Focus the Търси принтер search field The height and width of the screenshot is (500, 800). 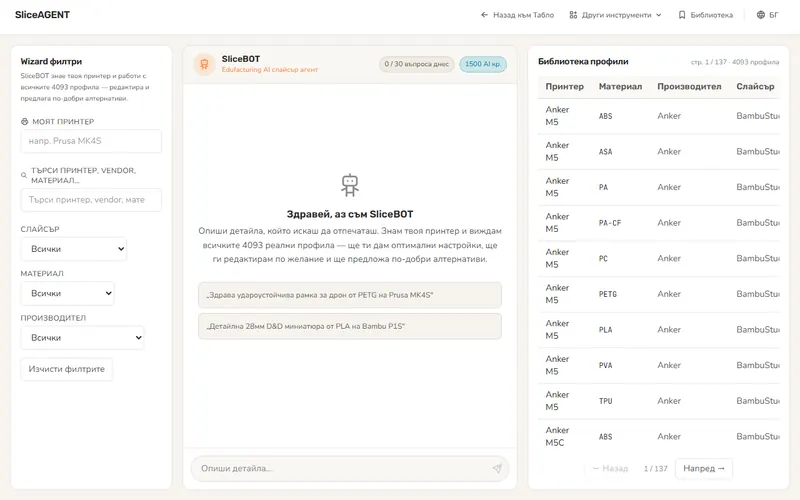91,200
